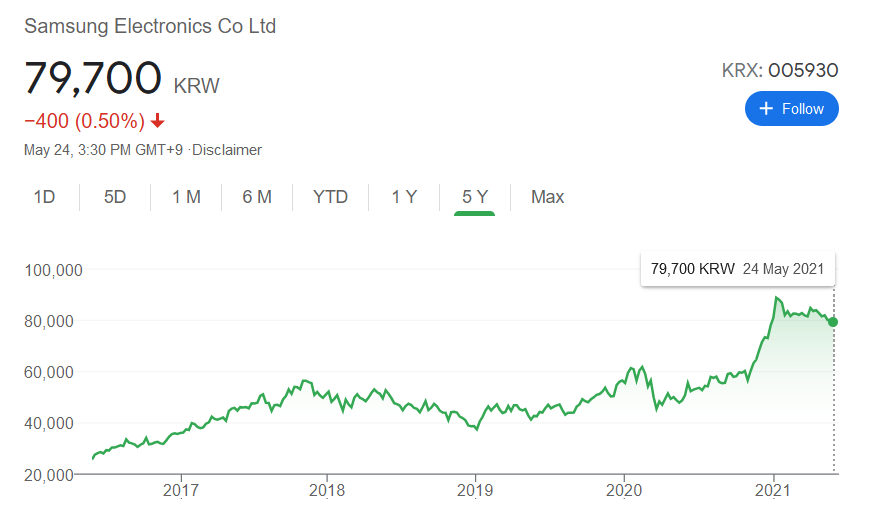Click the 2020 x-axis label
Viewport: 876px width, 510px height.
(624, 490)
